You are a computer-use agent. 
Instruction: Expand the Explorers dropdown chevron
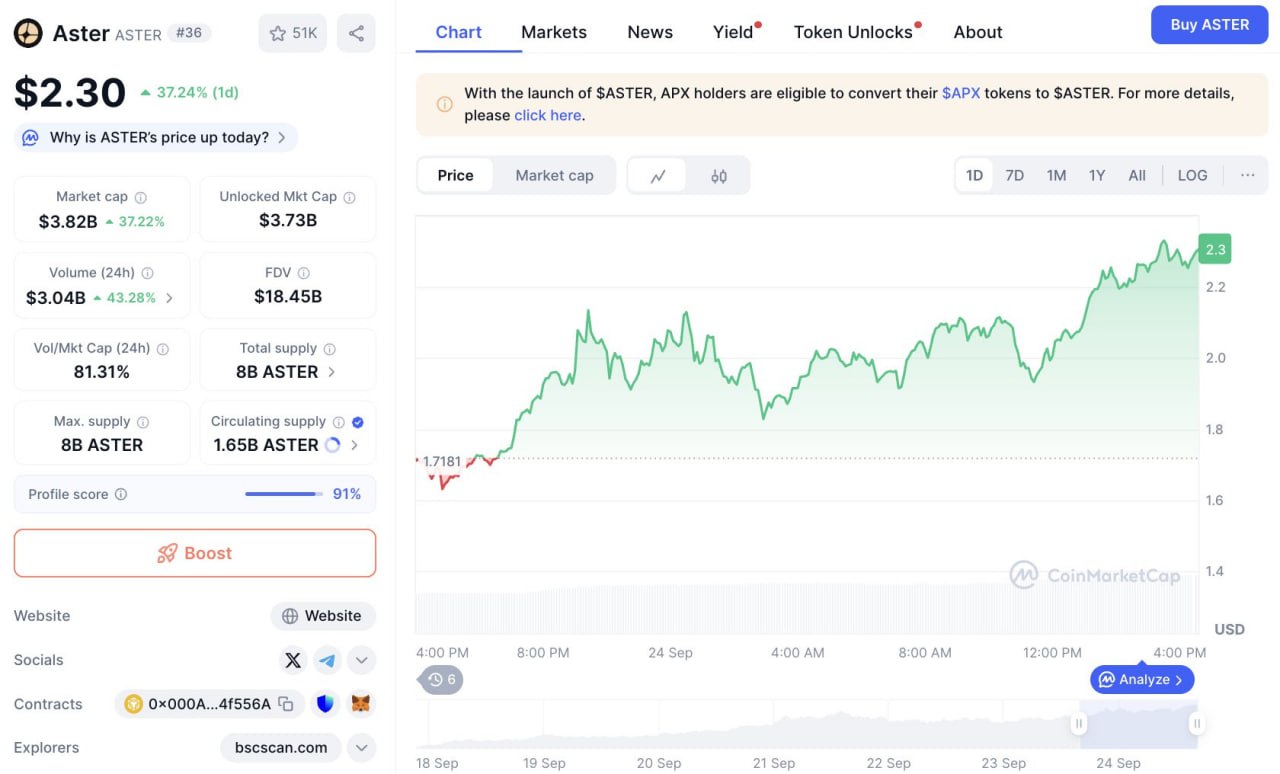(x=361, y=747)
